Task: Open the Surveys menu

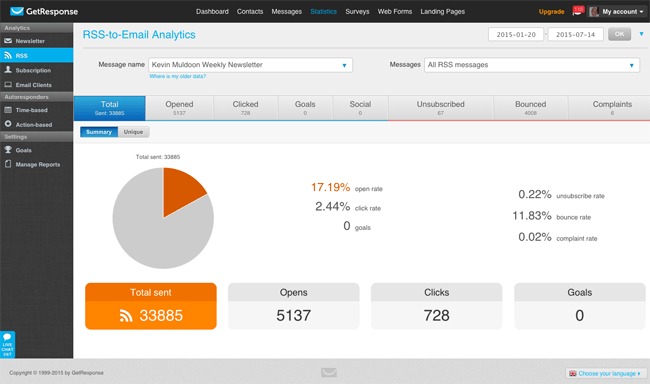Action: (x=357, y=12)
